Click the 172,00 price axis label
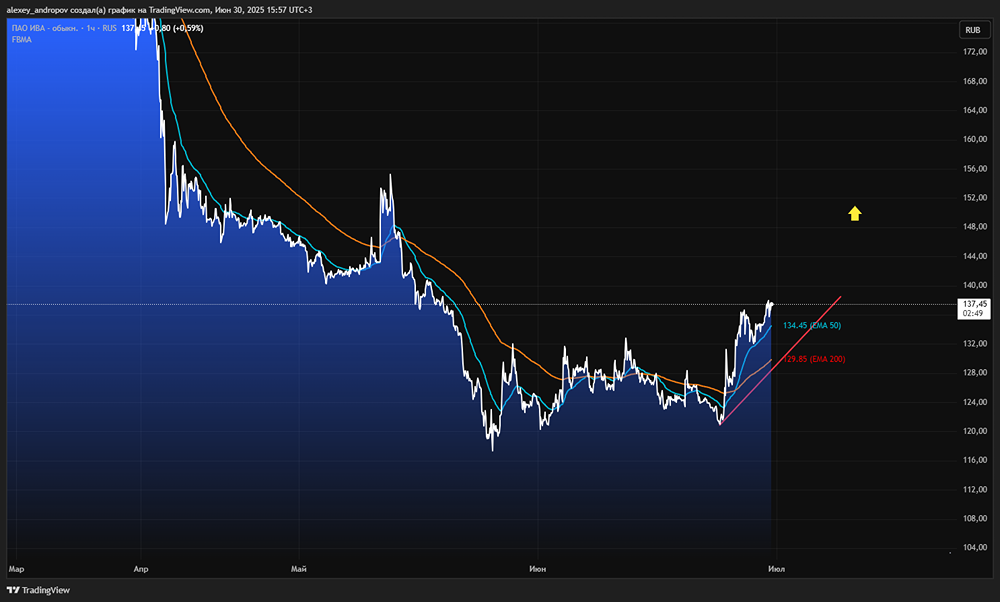Image resolution: width=1000 pixels, height=602 pixels. coord(974,52)
